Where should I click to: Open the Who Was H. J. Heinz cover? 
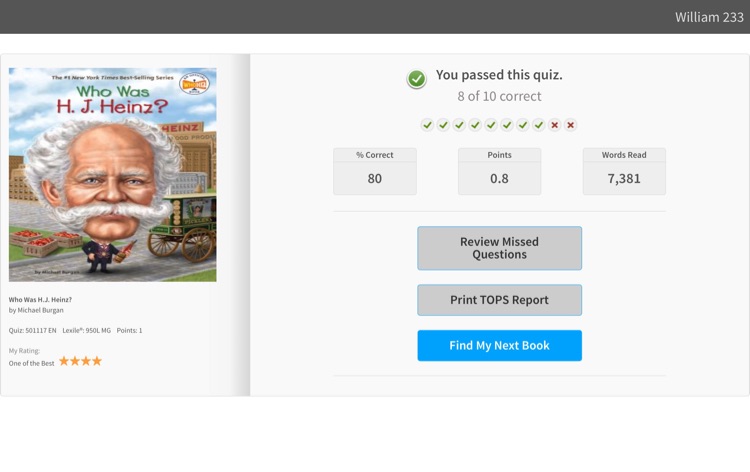112,175
